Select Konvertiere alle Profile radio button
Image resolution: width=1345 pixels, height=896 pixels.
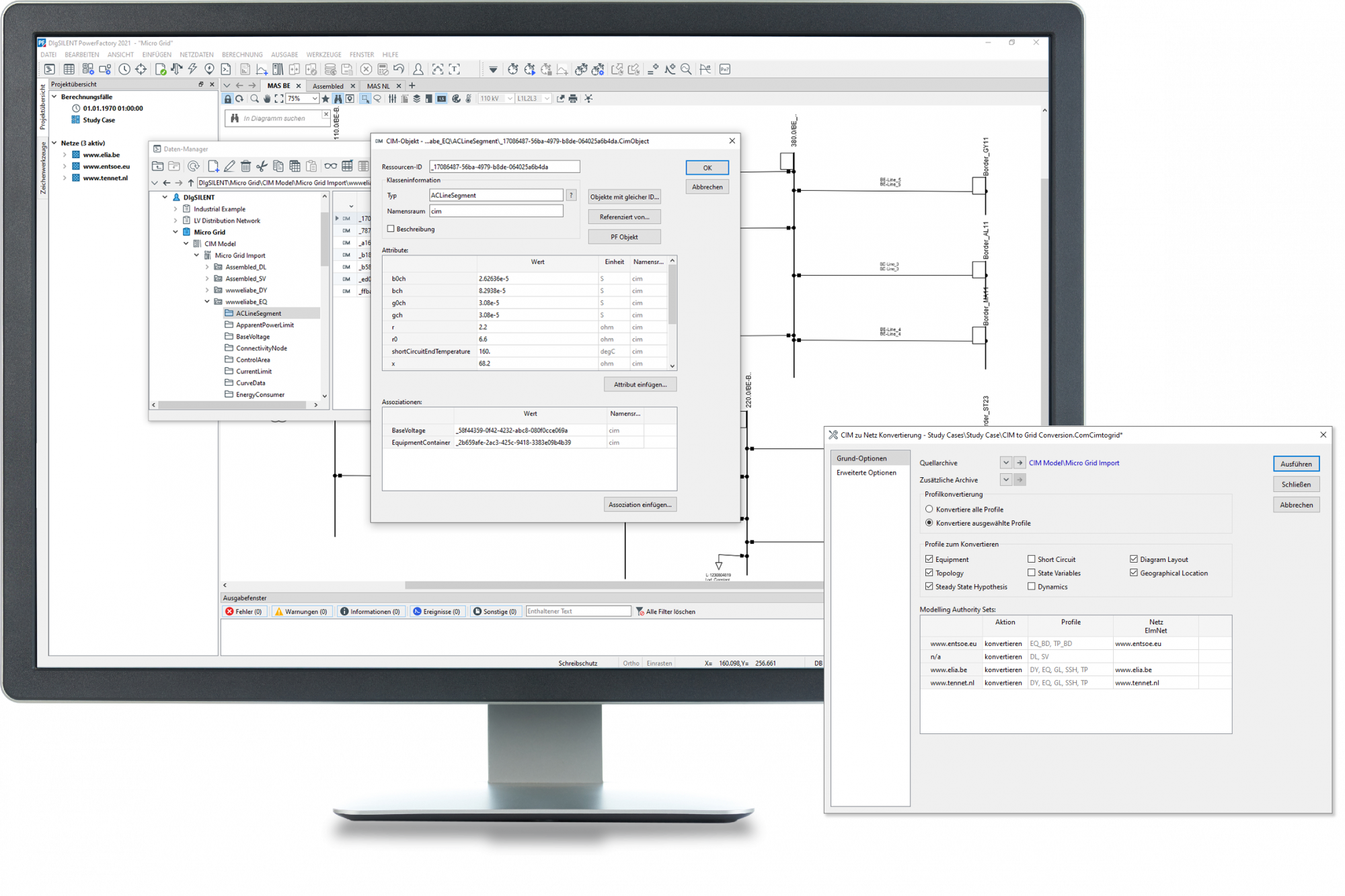click(929, 510)
